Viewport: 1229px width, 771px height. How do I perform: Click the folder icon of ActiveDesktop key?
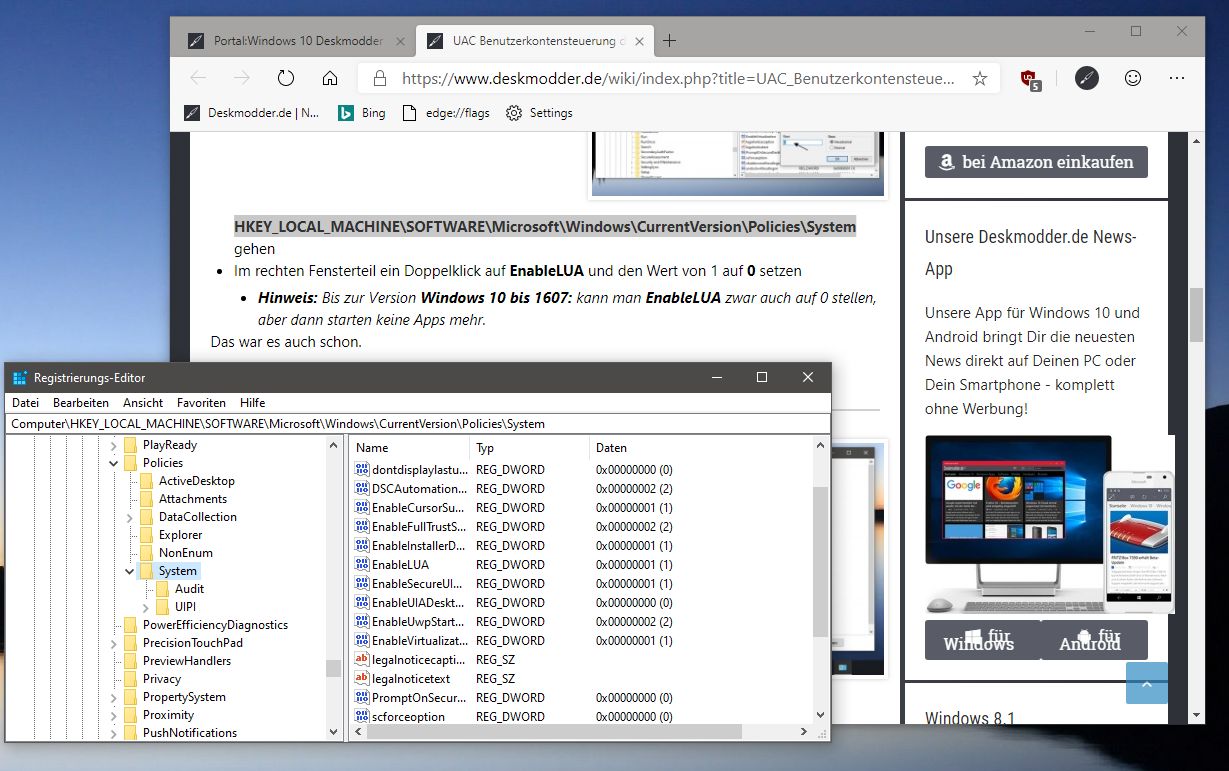[x=147, y=481]
